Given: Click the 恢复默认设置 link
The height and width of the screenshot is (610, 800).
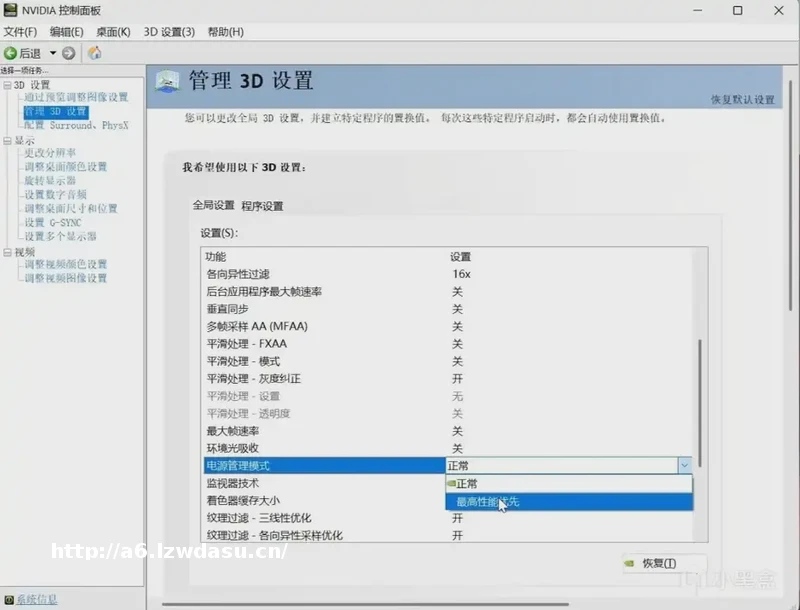Looking at the screenshot, I should [x=742, y=100].
